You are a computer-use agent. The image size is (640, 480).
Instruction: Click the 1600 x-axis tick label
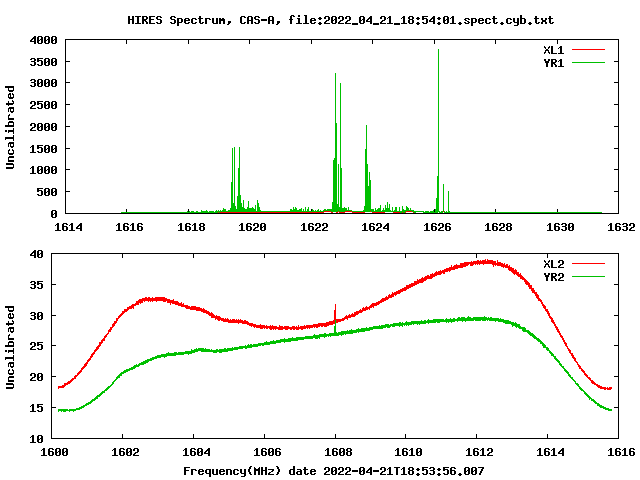pos(54,452)
